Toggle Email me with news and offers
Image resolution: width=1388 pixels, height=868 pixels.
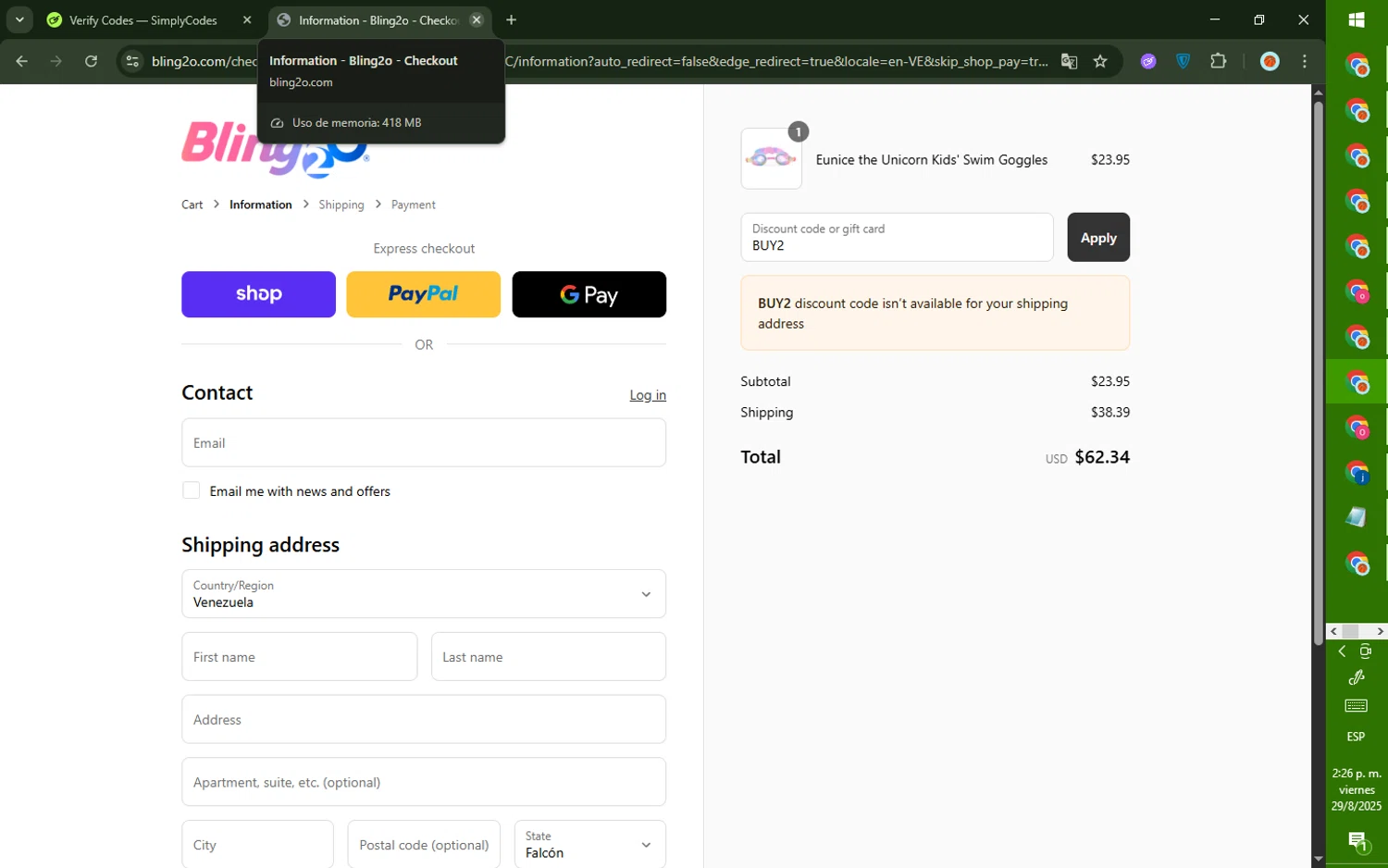click(x=191, y=490)
